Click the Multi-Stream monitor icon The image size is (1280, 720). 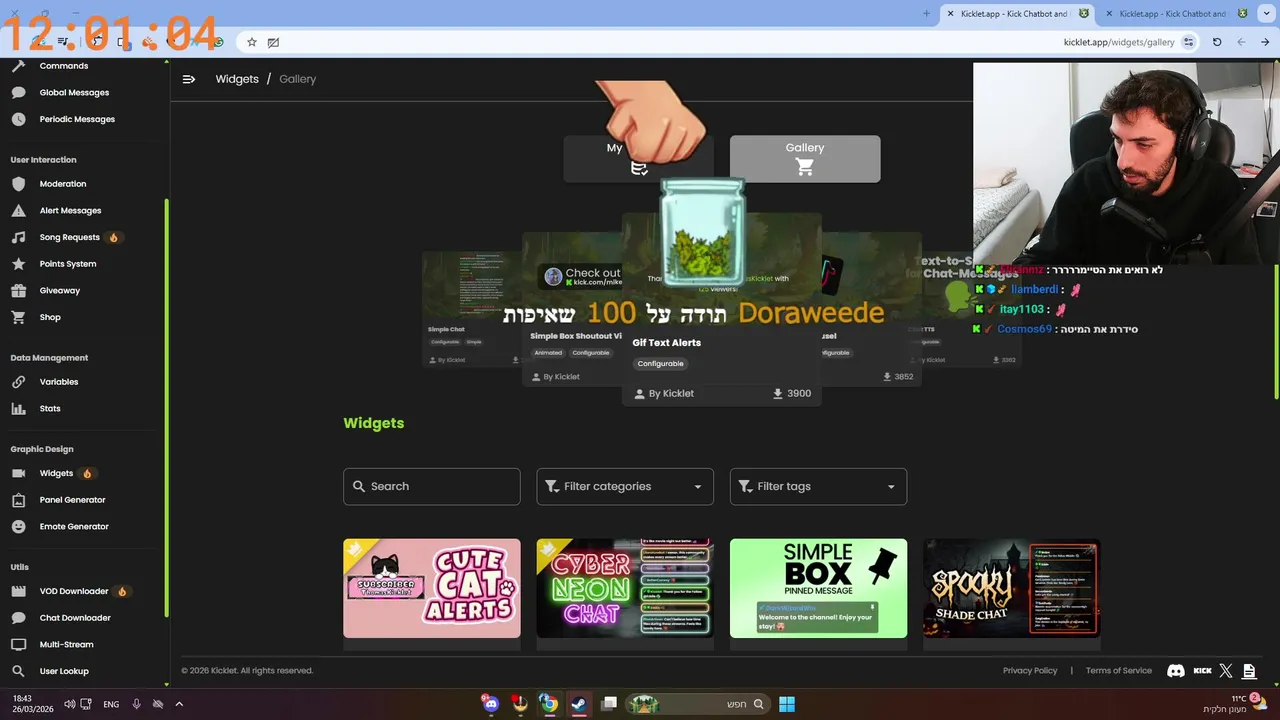pyautogui.click(x=18, y=645)
